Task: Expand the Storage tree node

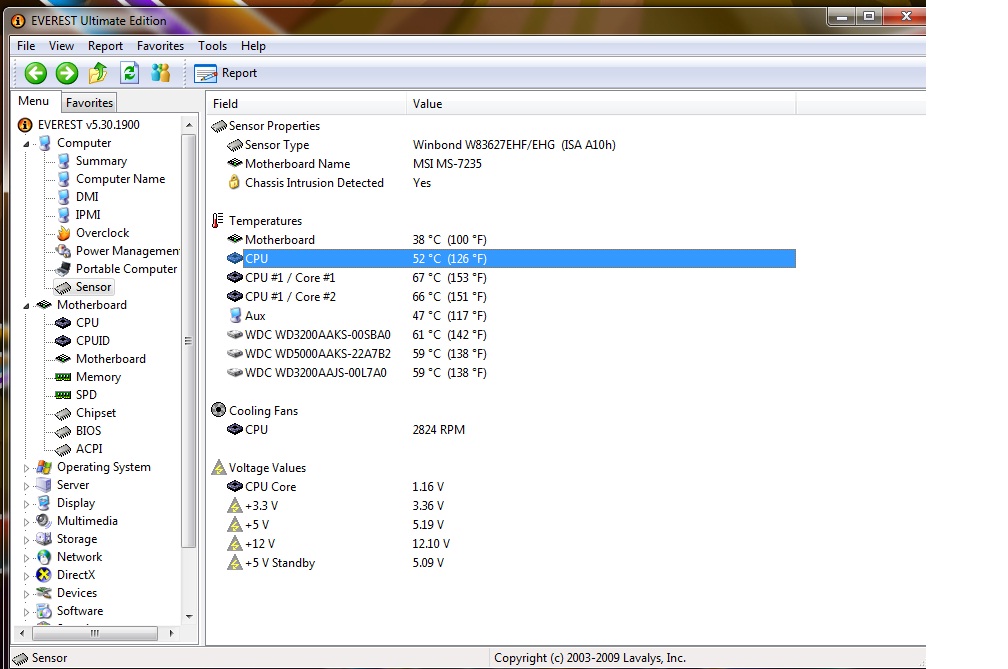Action: coord(26,540)
